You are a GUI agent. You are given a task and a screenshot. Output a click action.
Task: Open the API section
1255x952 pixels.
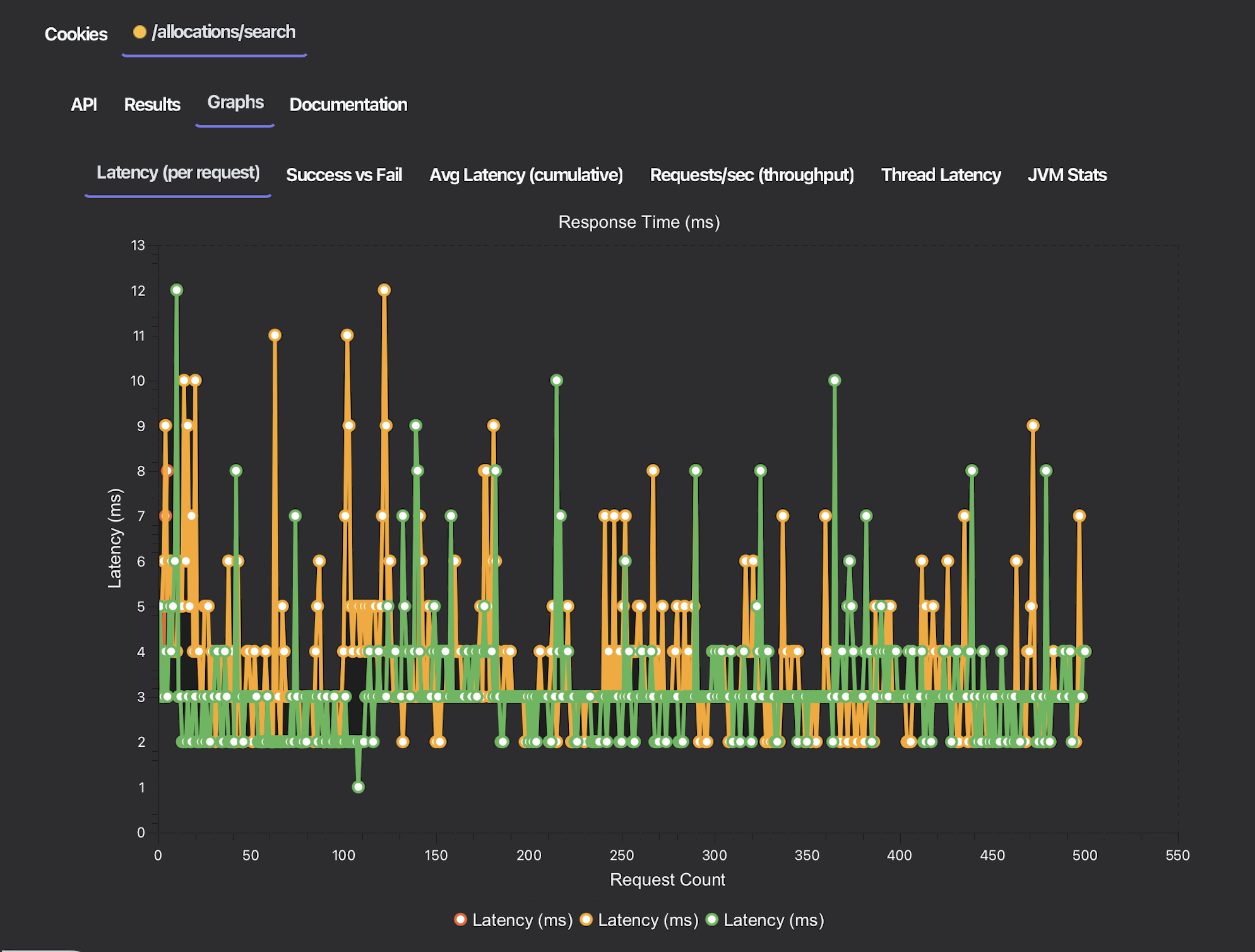(x=84, y=105)
